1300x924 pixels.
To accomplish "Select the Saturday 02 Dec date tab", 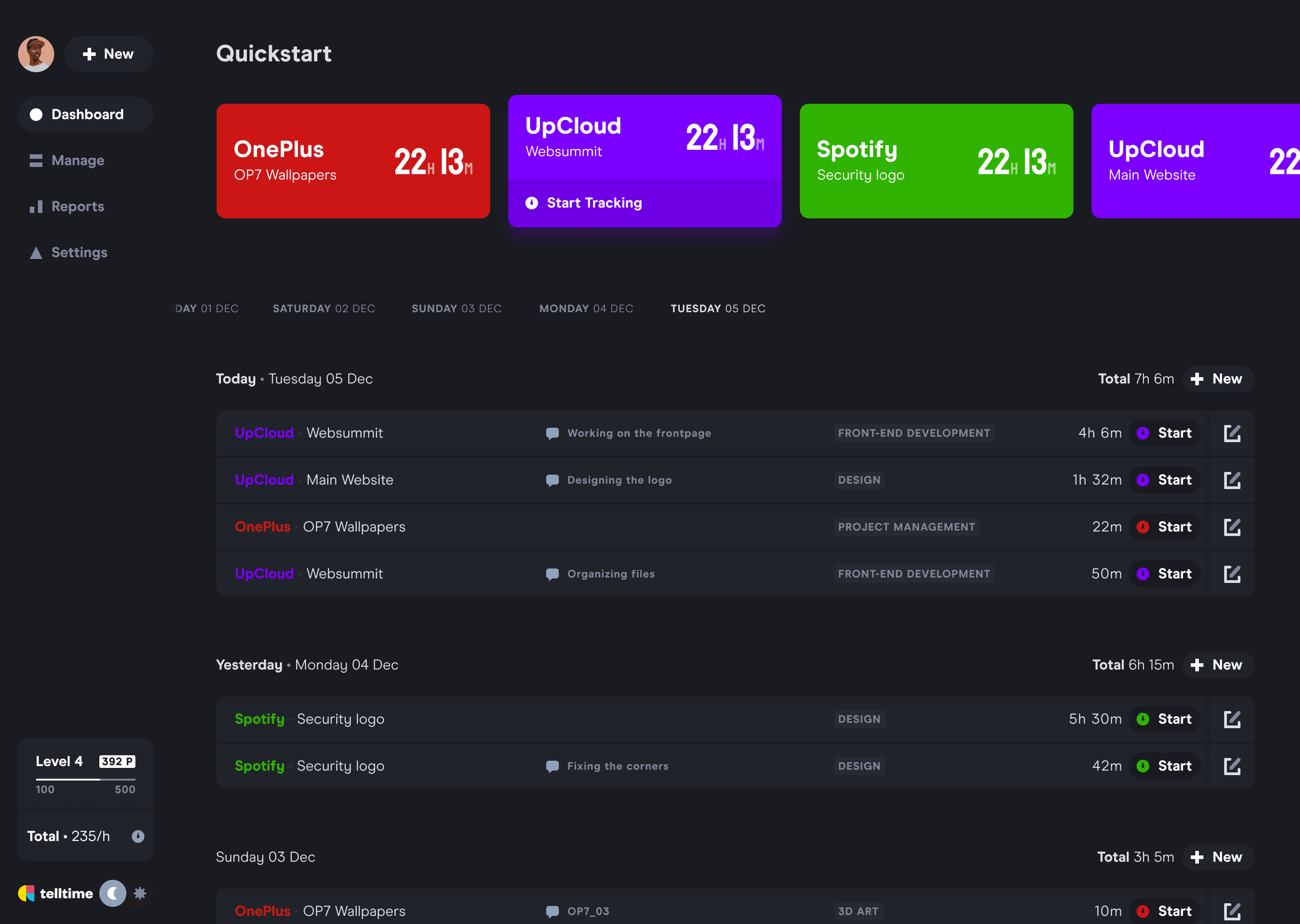I will tap(323, 309).
